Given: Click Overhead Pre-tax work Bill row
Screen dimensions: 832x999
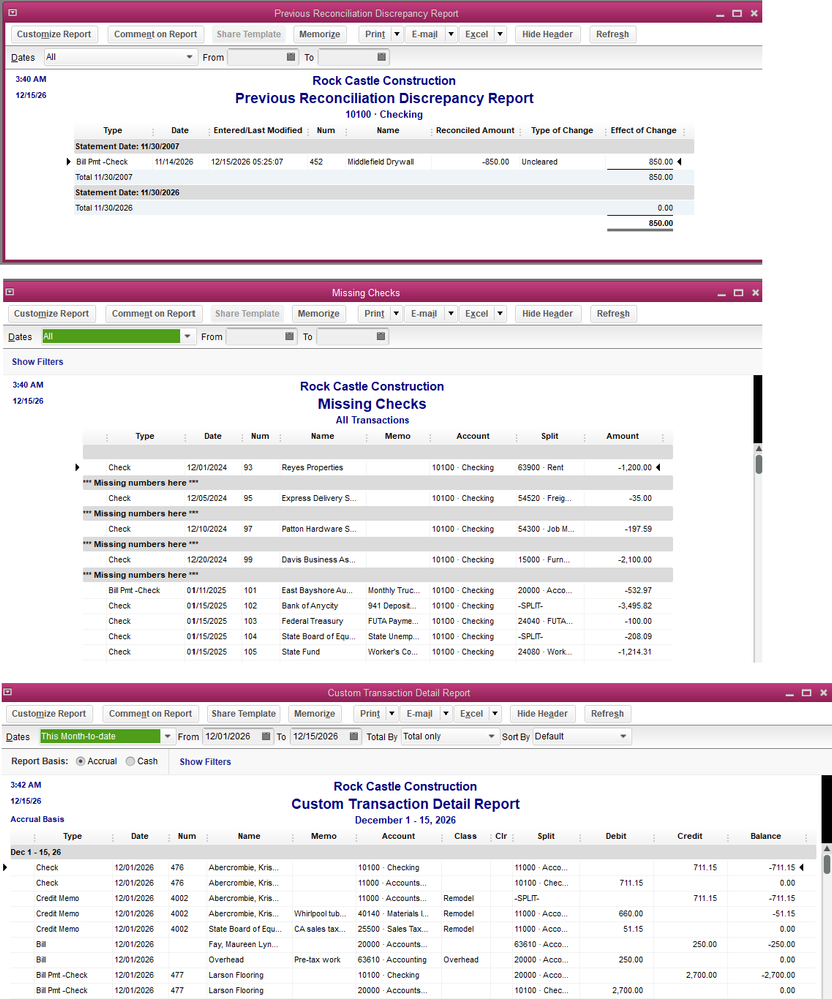Looking at the screenshot, I should coord(412,959).
